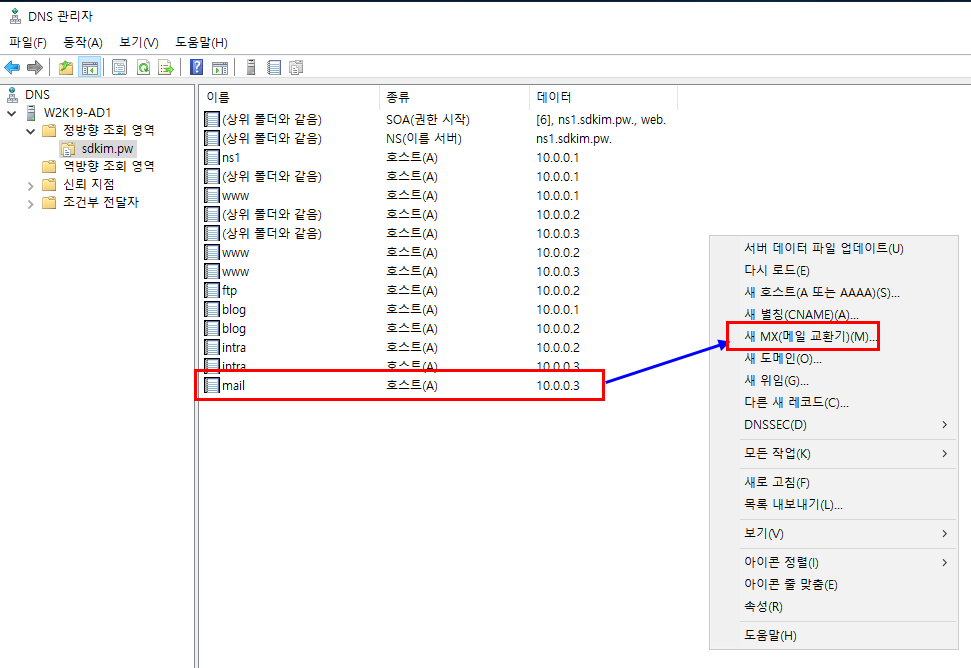Click the record icon beside ns1
This screenshot has height=668, width=971.
click(x=212, y=157)
